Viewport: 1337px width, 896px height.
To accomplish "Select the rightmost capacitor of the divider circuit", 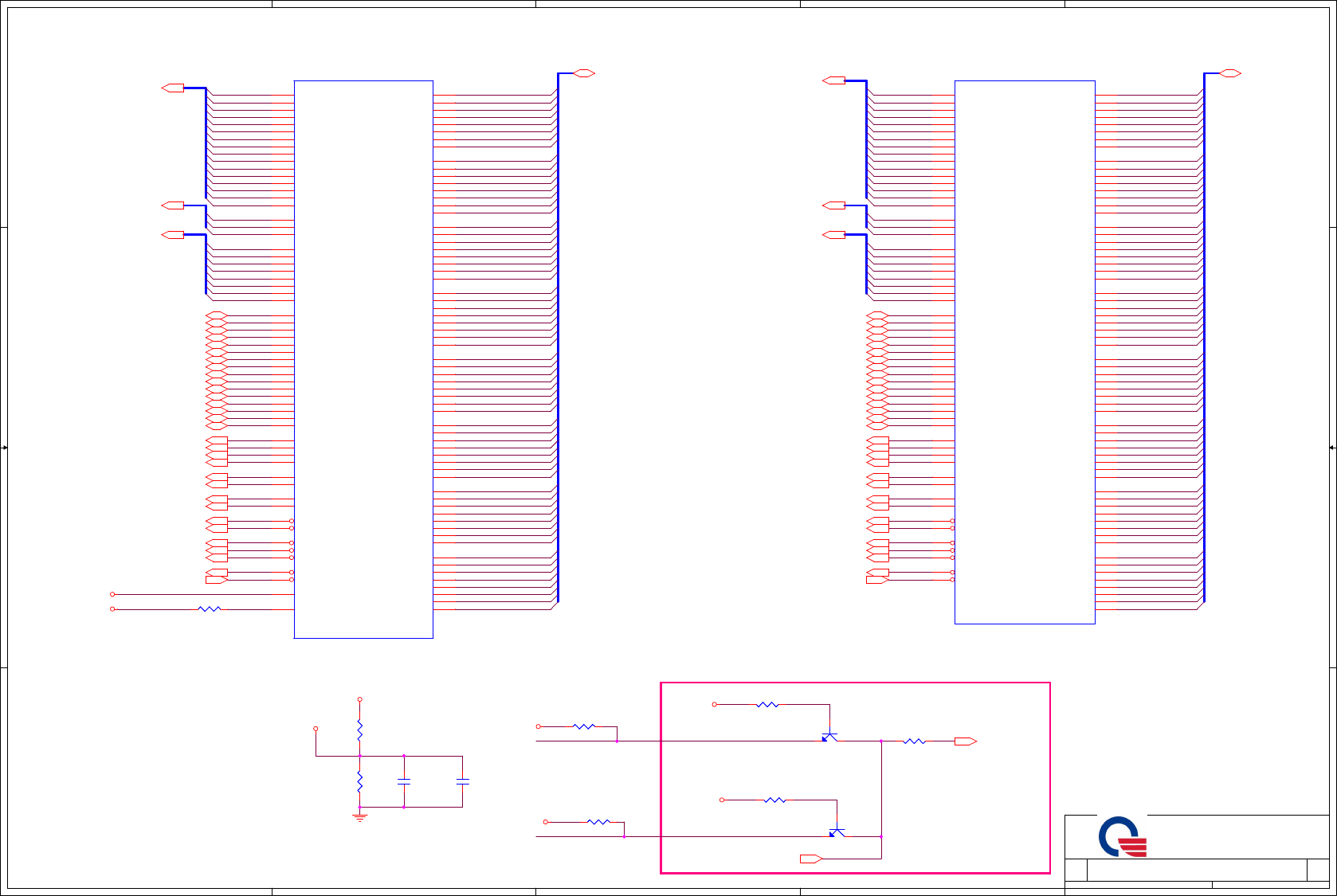I will tap(462, 782).
